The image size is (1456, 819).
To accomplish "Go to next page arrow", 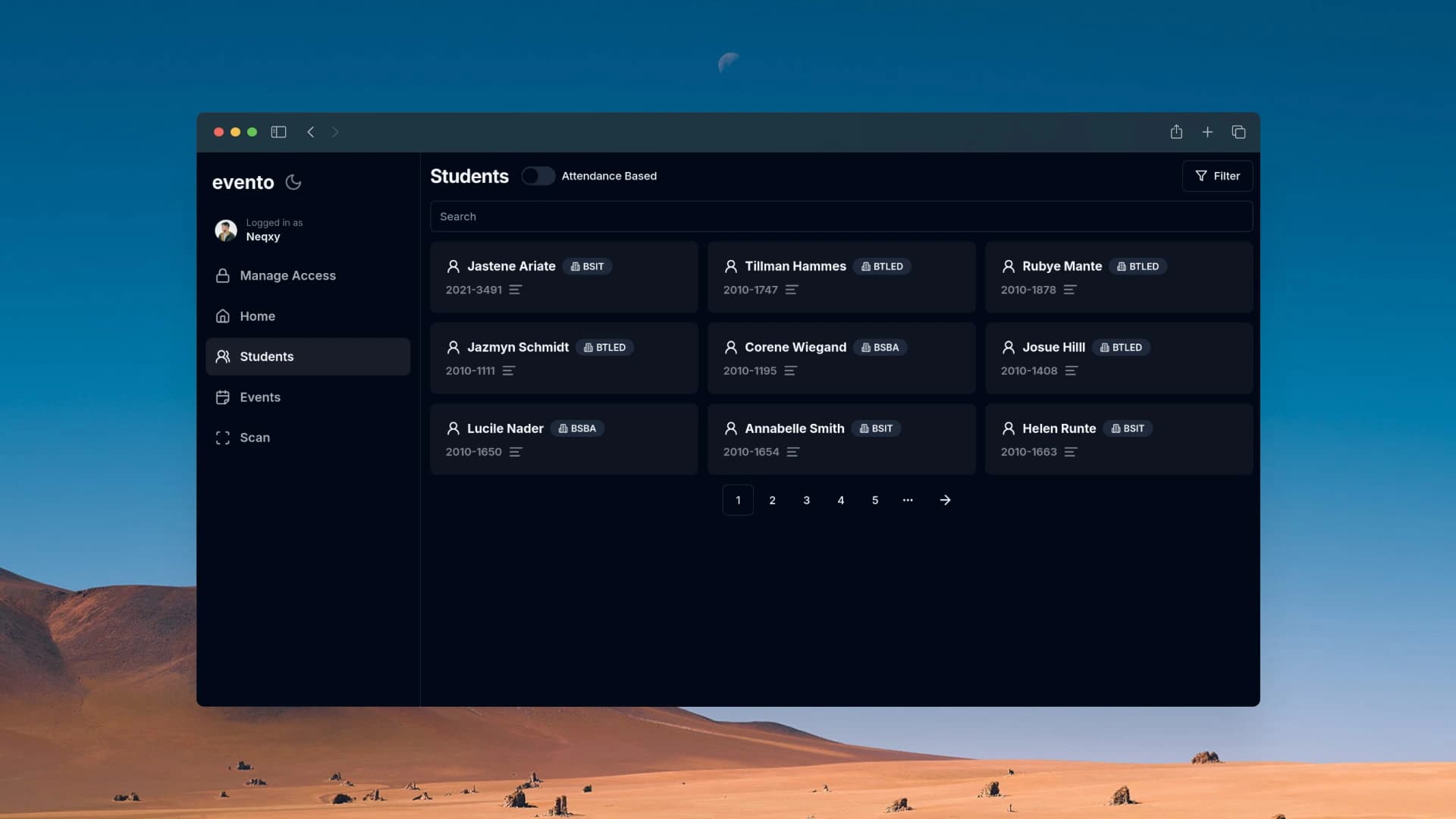I will point(945,500).
